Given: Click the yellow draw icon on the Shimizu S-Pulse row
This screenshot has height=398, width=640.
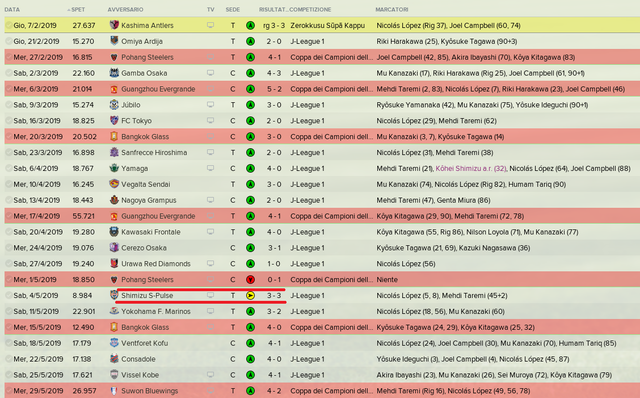Looking at the screenshot, I should 250,296.
